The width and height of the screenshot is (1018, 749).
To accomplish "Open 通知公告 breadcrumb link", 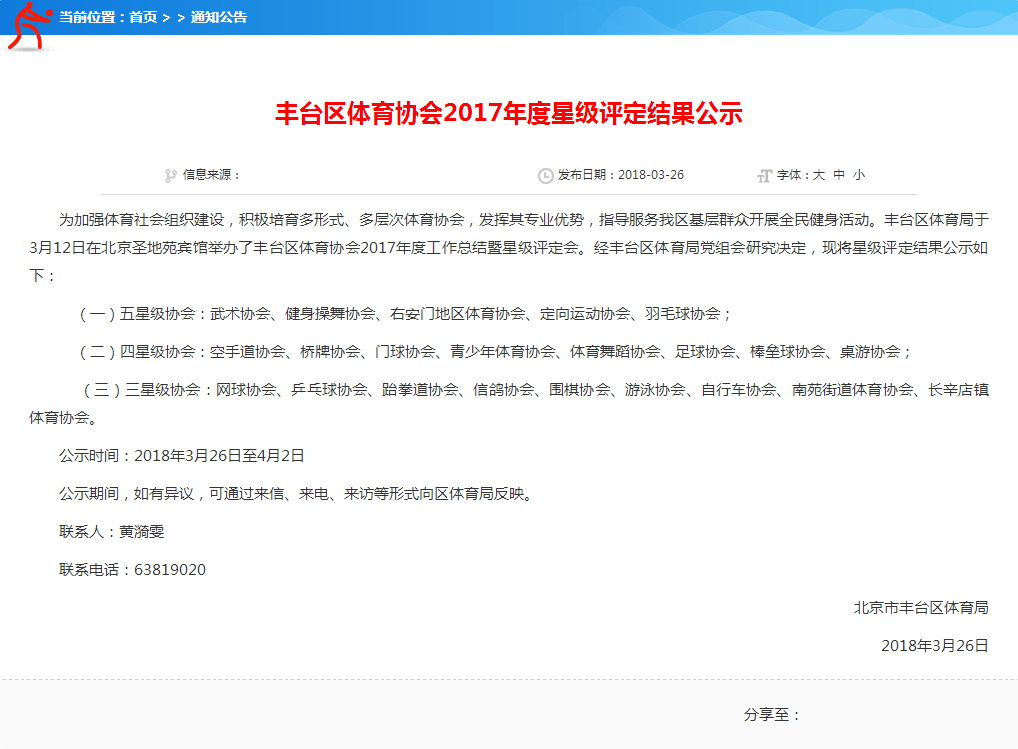I will click(x=219, y=17).
